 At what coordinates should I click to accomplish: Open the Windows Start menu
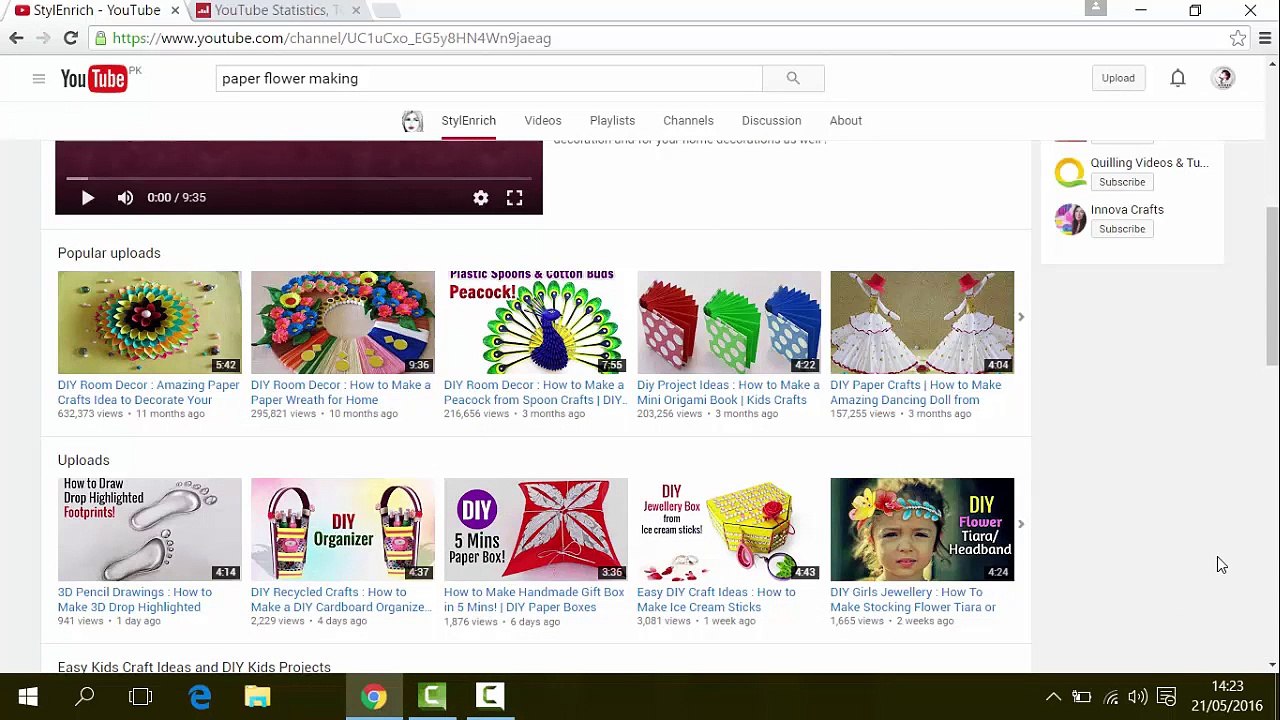coord(28,697)
